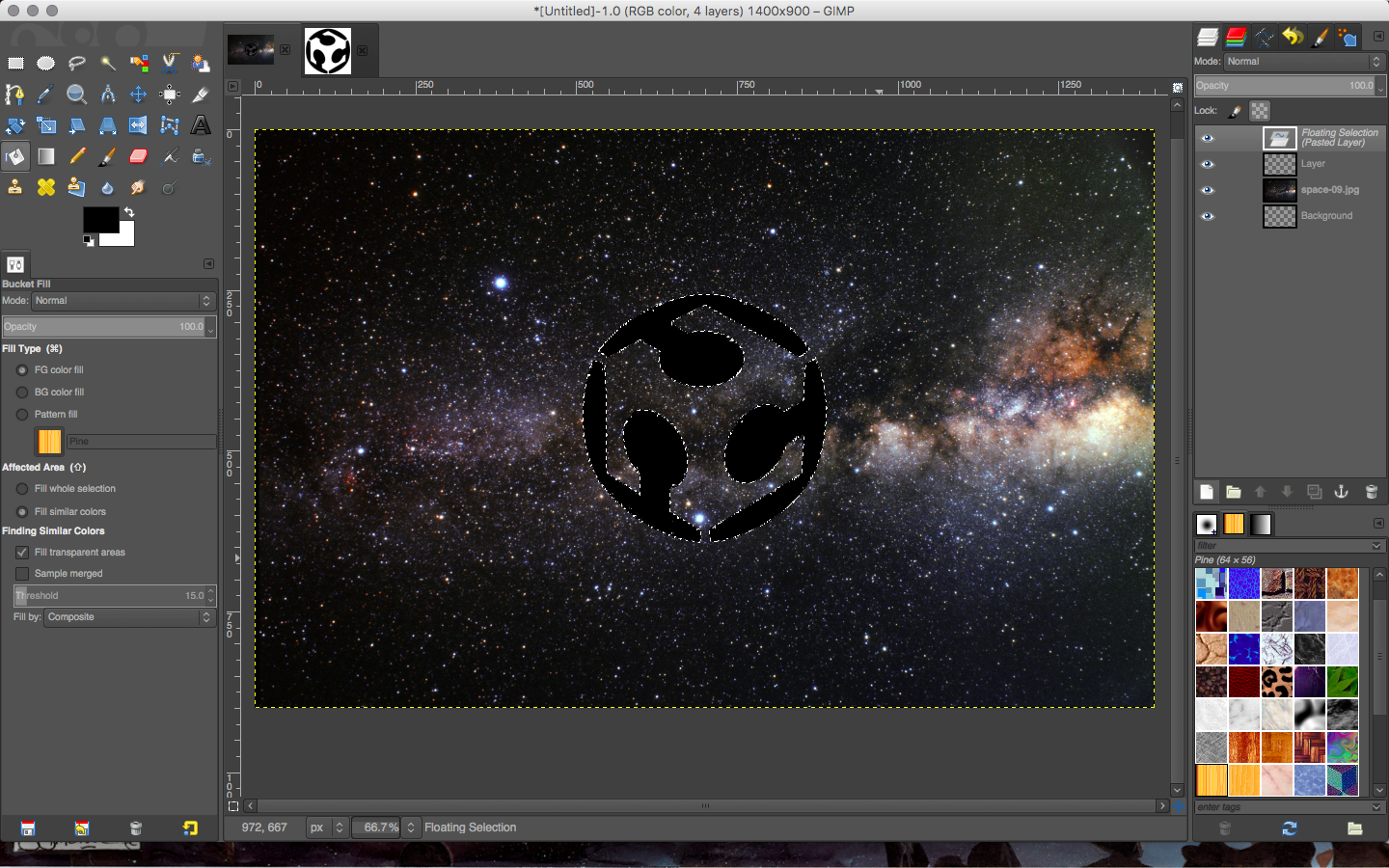Select the Rotate tool
This screenshot has width=1389, height=868.
(15, 125)
